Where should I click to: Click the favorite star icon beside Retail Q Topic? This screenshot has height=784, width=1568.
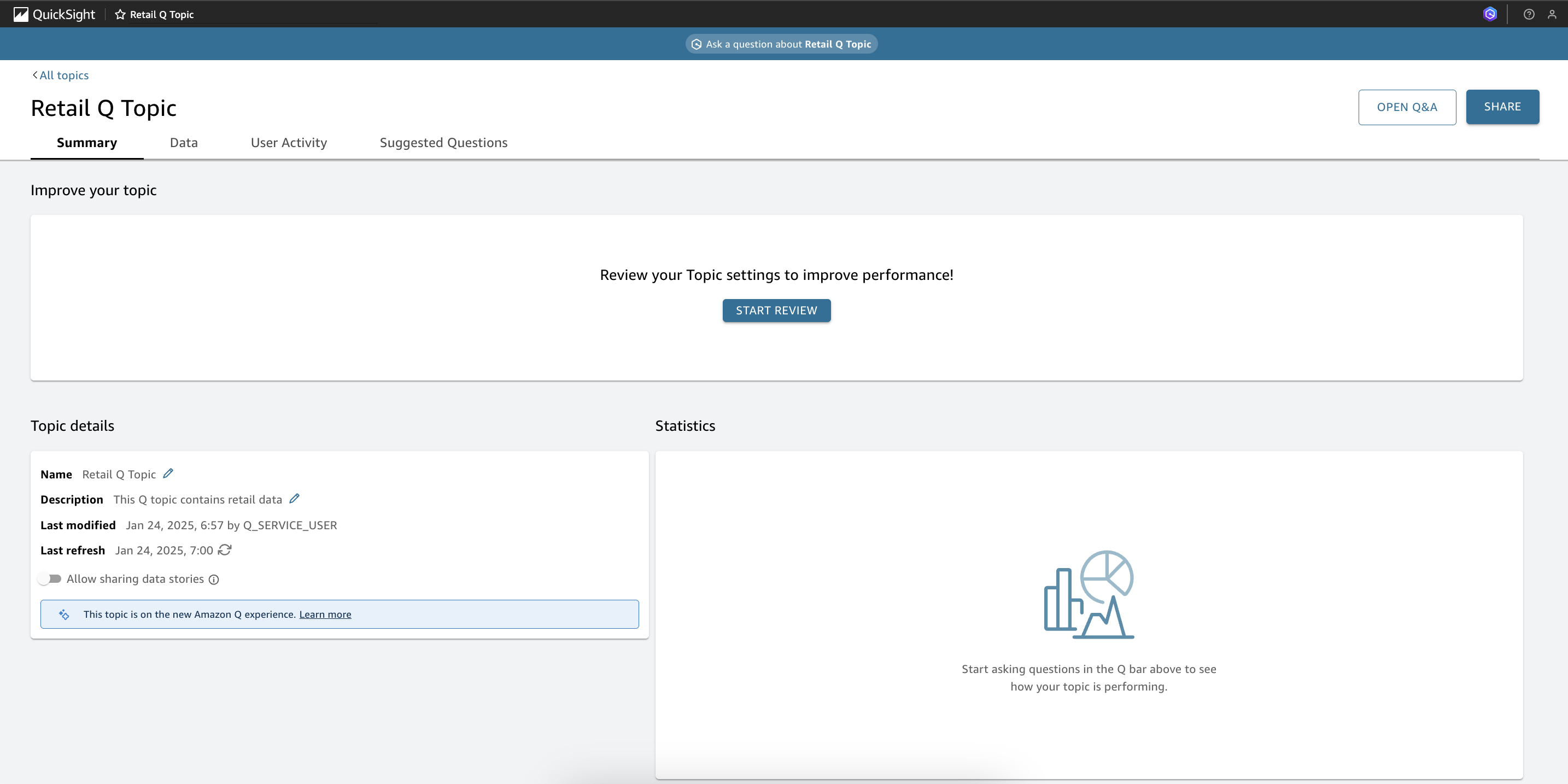(x=120, y=14)
